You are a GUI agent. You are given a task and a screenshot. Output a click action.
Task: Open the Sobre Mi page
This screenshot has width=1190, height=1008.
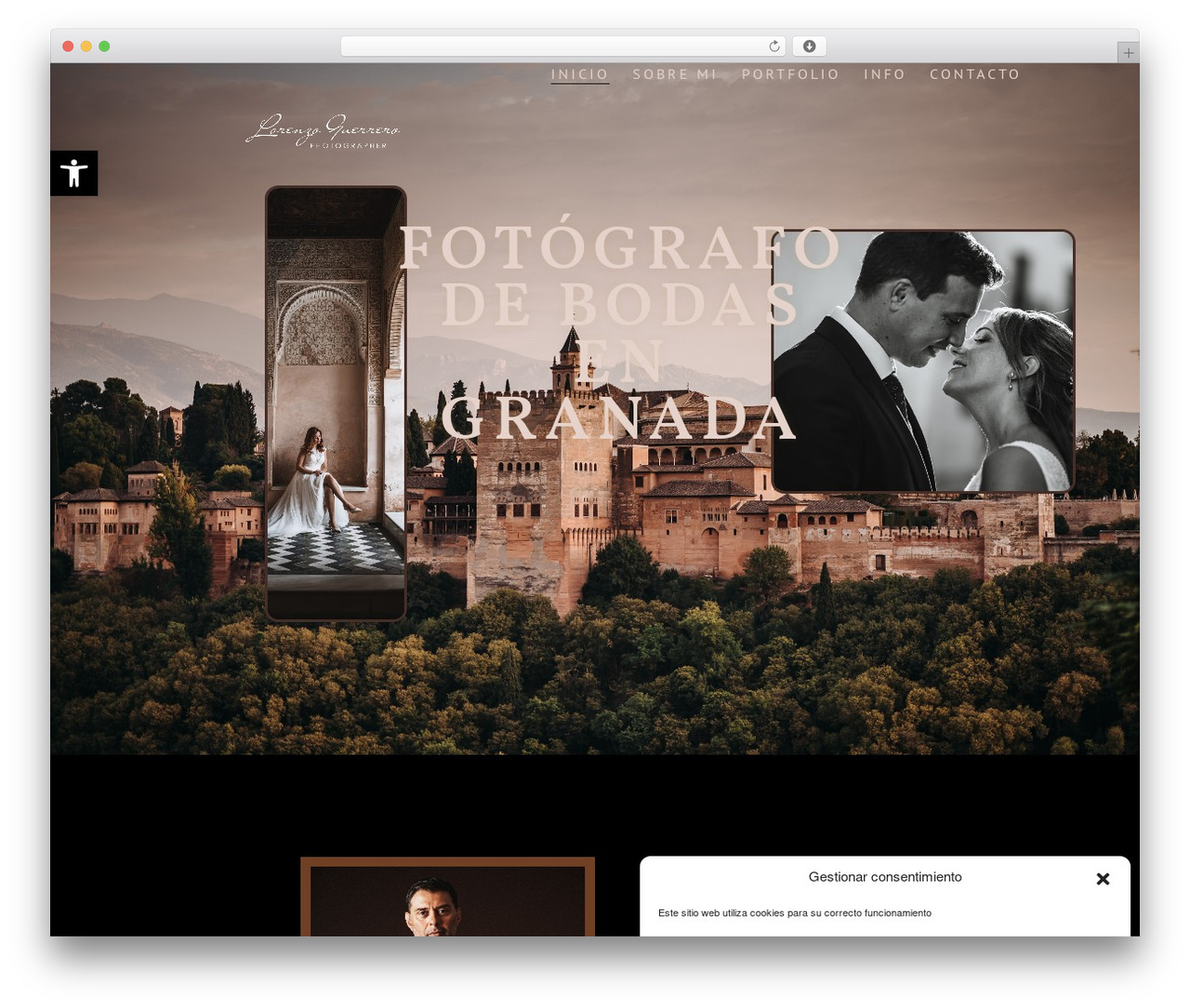(x=675, y=74)
